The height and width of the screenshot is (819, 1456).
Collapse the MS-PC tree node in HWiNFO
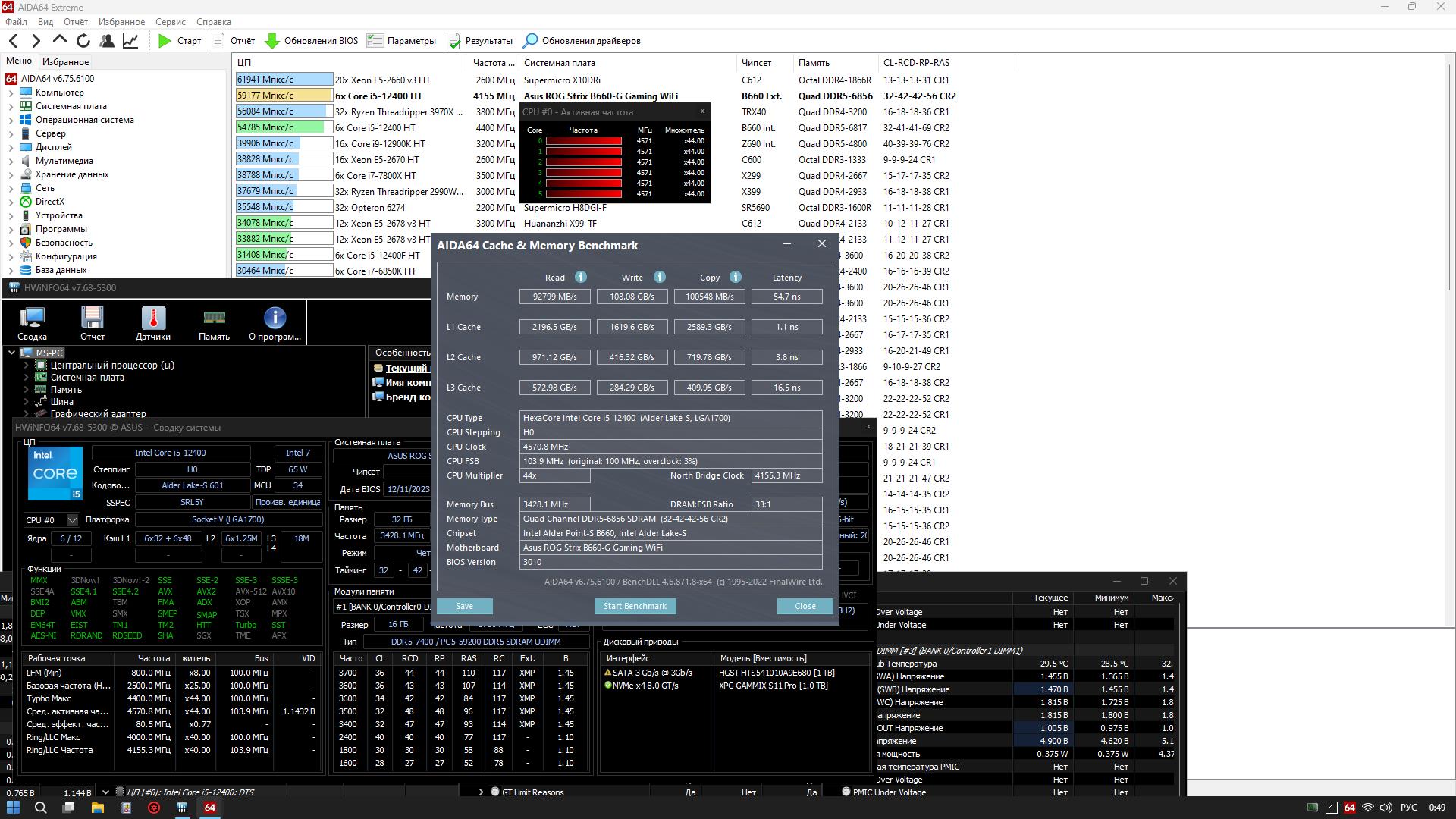pyautogui.click(x=11, y=353)
